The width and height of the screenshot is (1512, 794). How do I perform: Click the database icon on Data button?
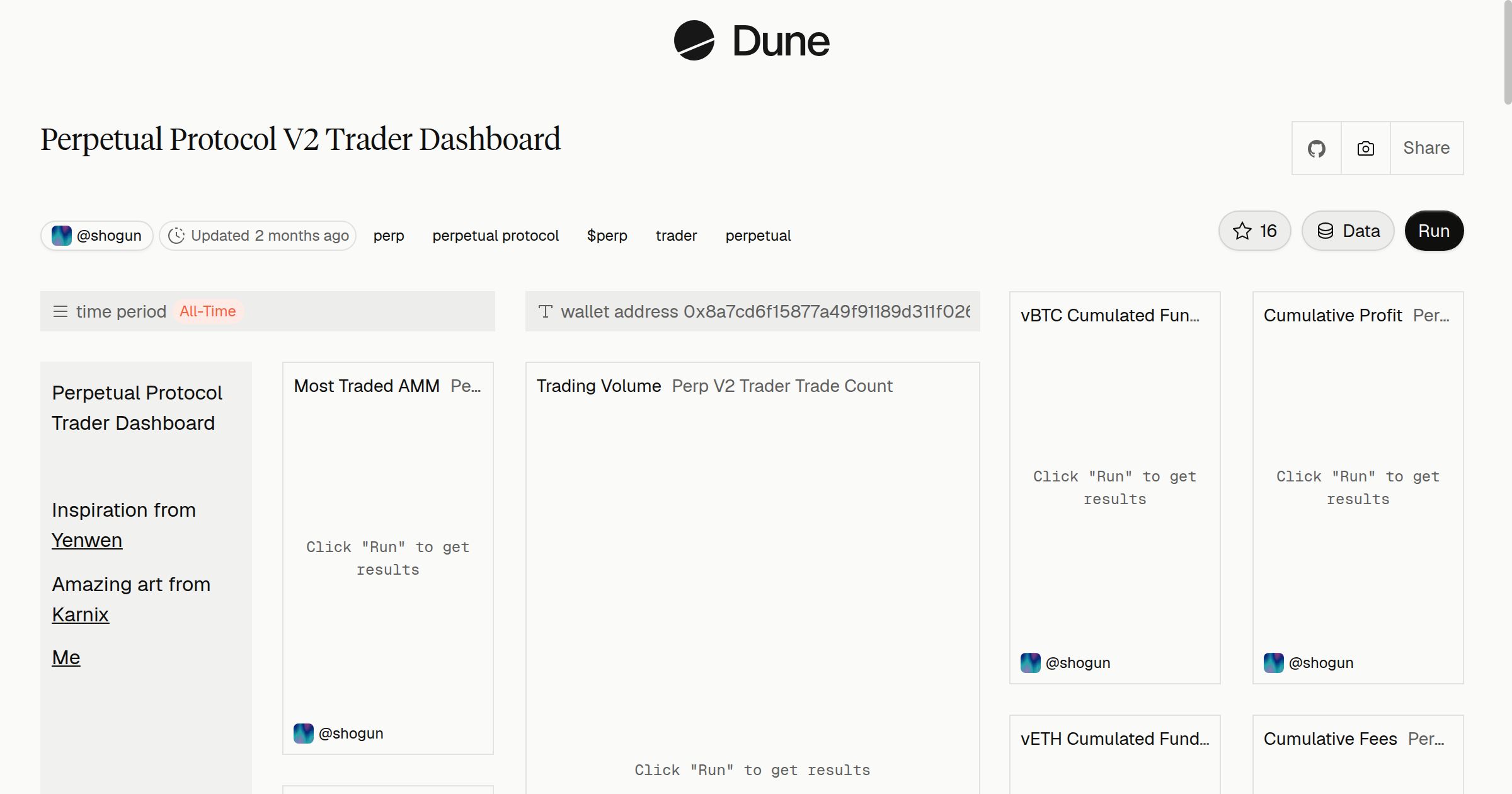click(1326, 231)
